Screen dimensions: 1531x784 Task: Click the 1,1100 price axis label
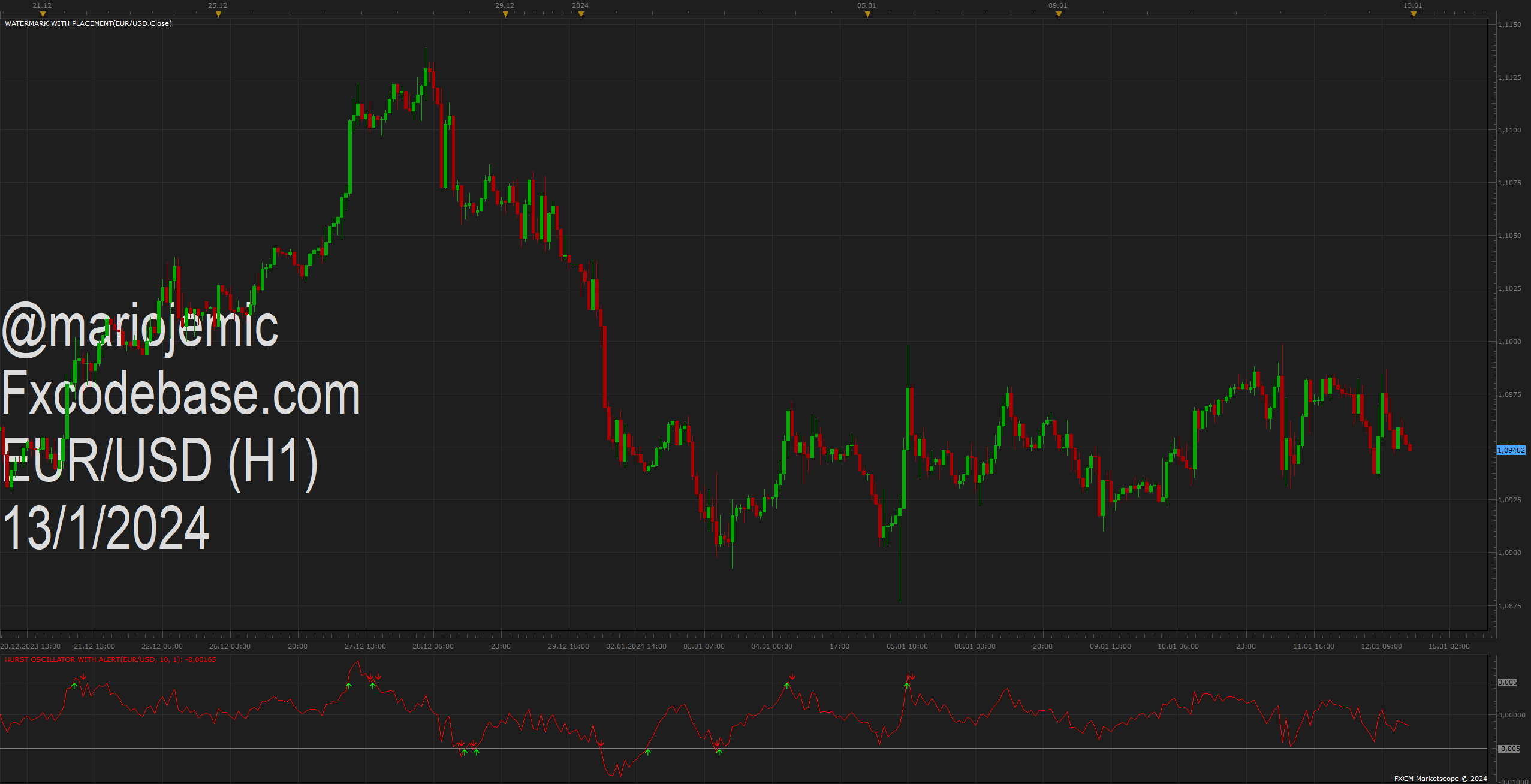point(1509,130)
